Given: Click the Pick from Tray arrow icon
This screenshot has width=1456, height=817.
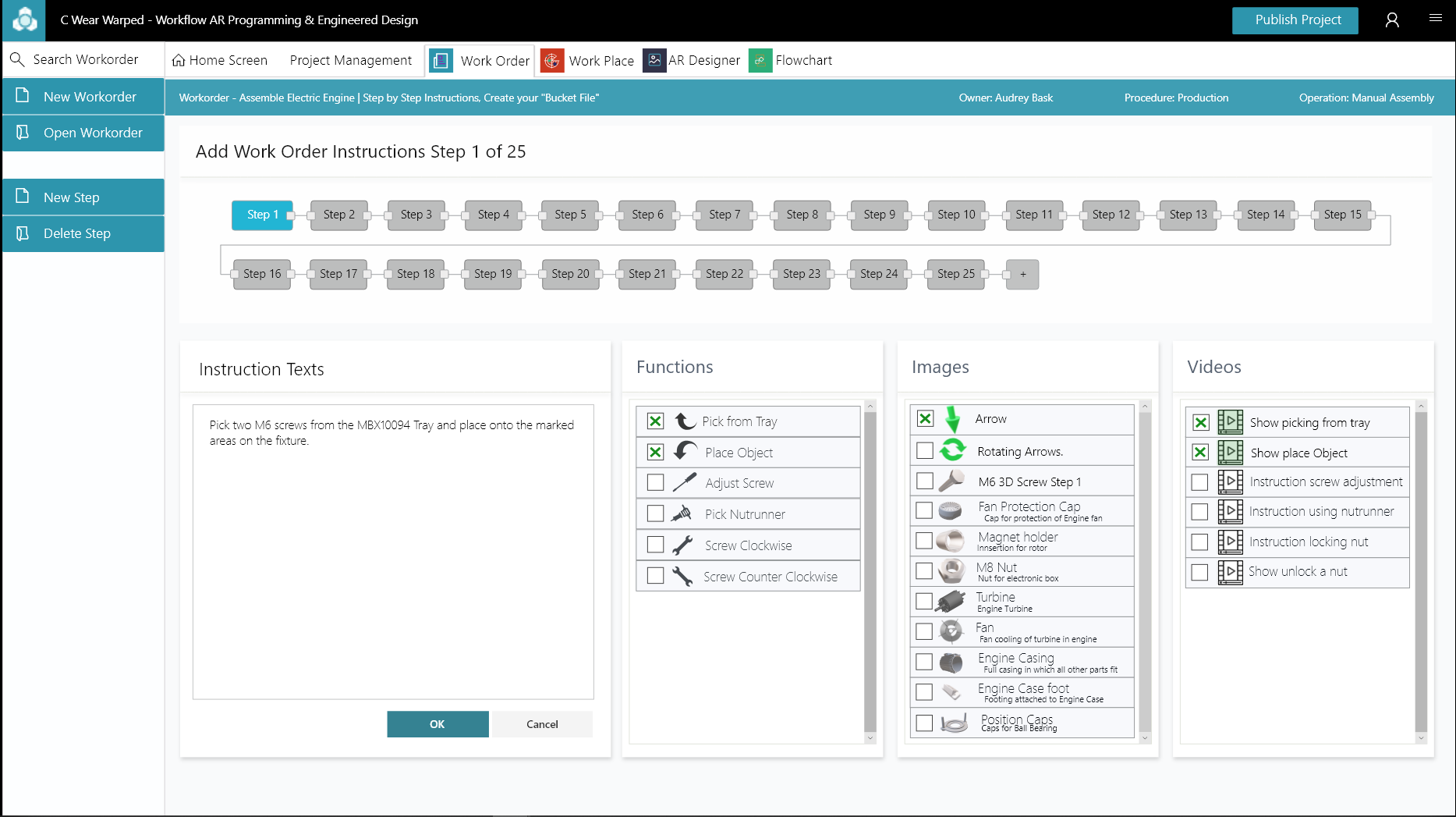Looking at the screenshot, I should point(685,421).
